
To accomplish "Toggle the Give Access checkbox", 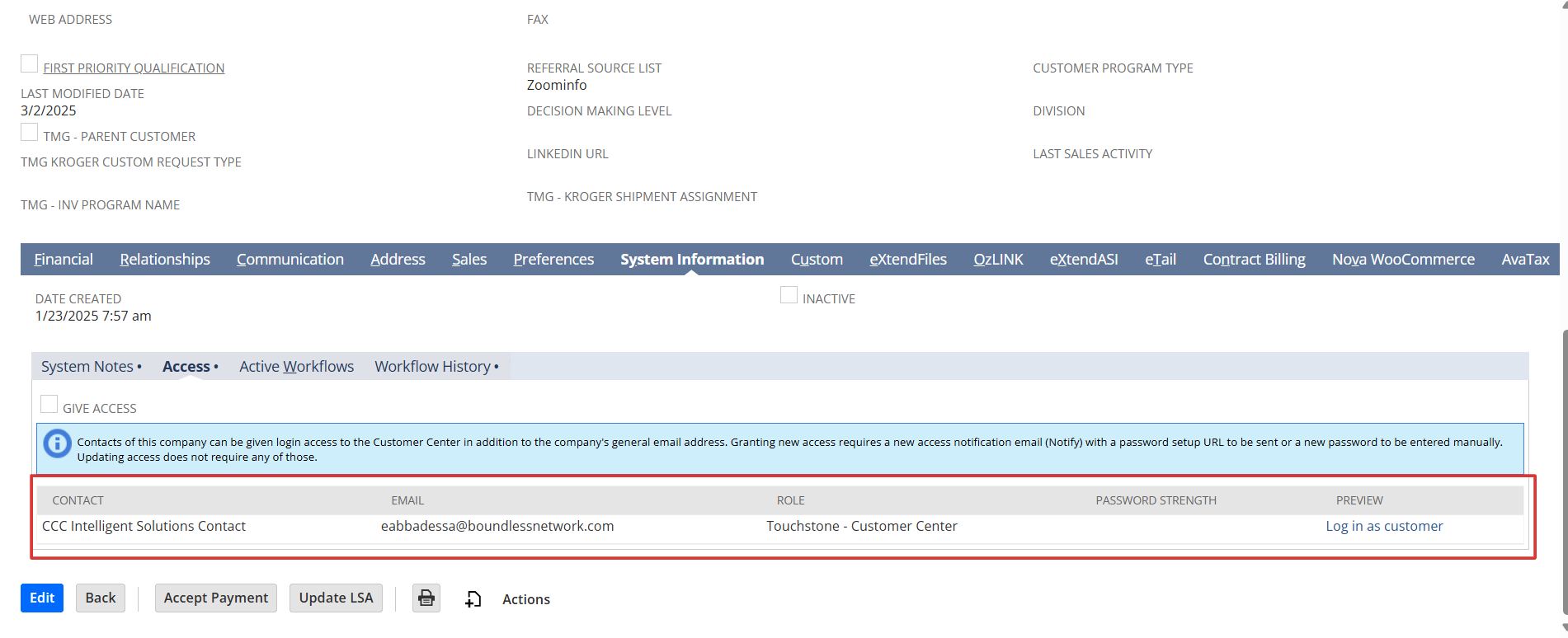I will tap(49, 405).
